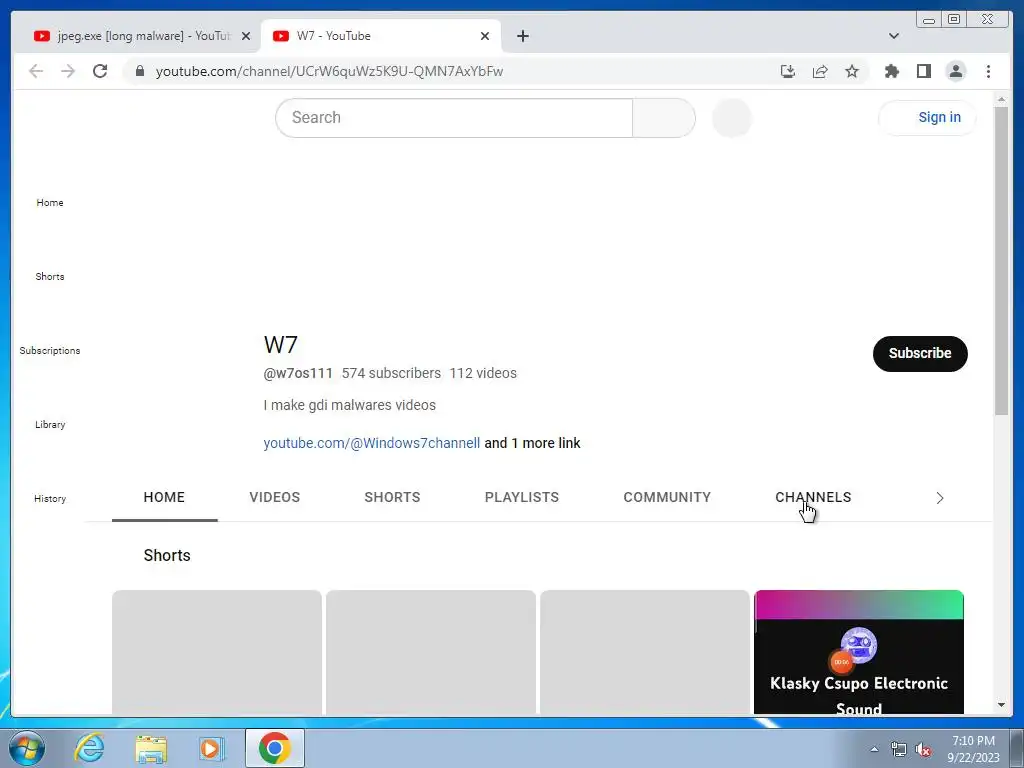Viewport: 1024px width, 768px height.
Task: Select the HOME channel tab
Action: click(x=164, y=497)
